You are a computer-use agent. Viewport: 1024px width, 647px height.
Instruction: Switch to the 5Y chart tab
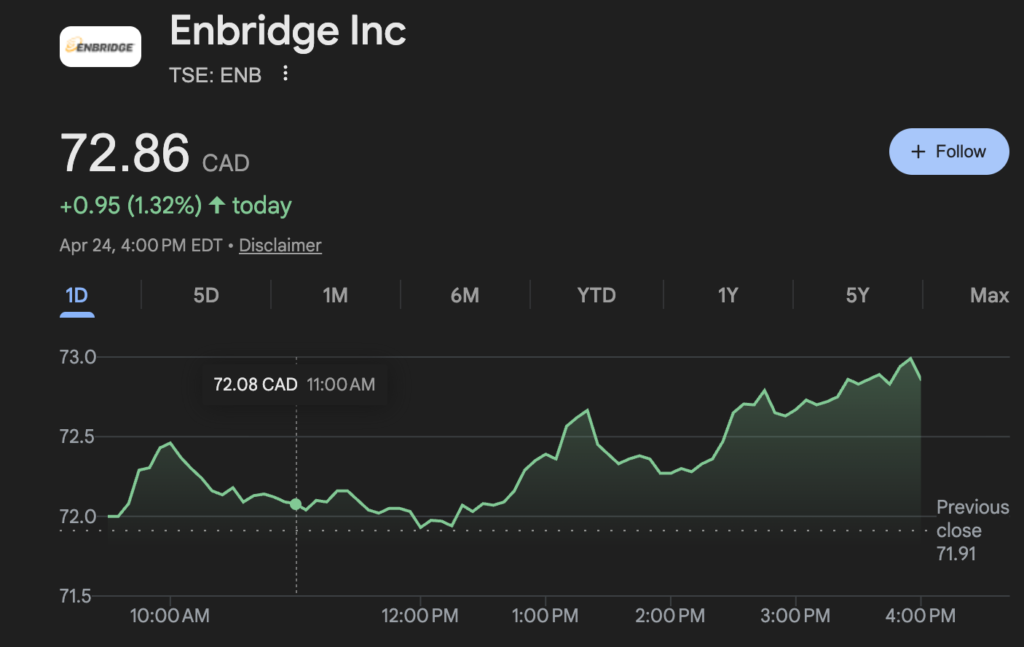point(857,296)
